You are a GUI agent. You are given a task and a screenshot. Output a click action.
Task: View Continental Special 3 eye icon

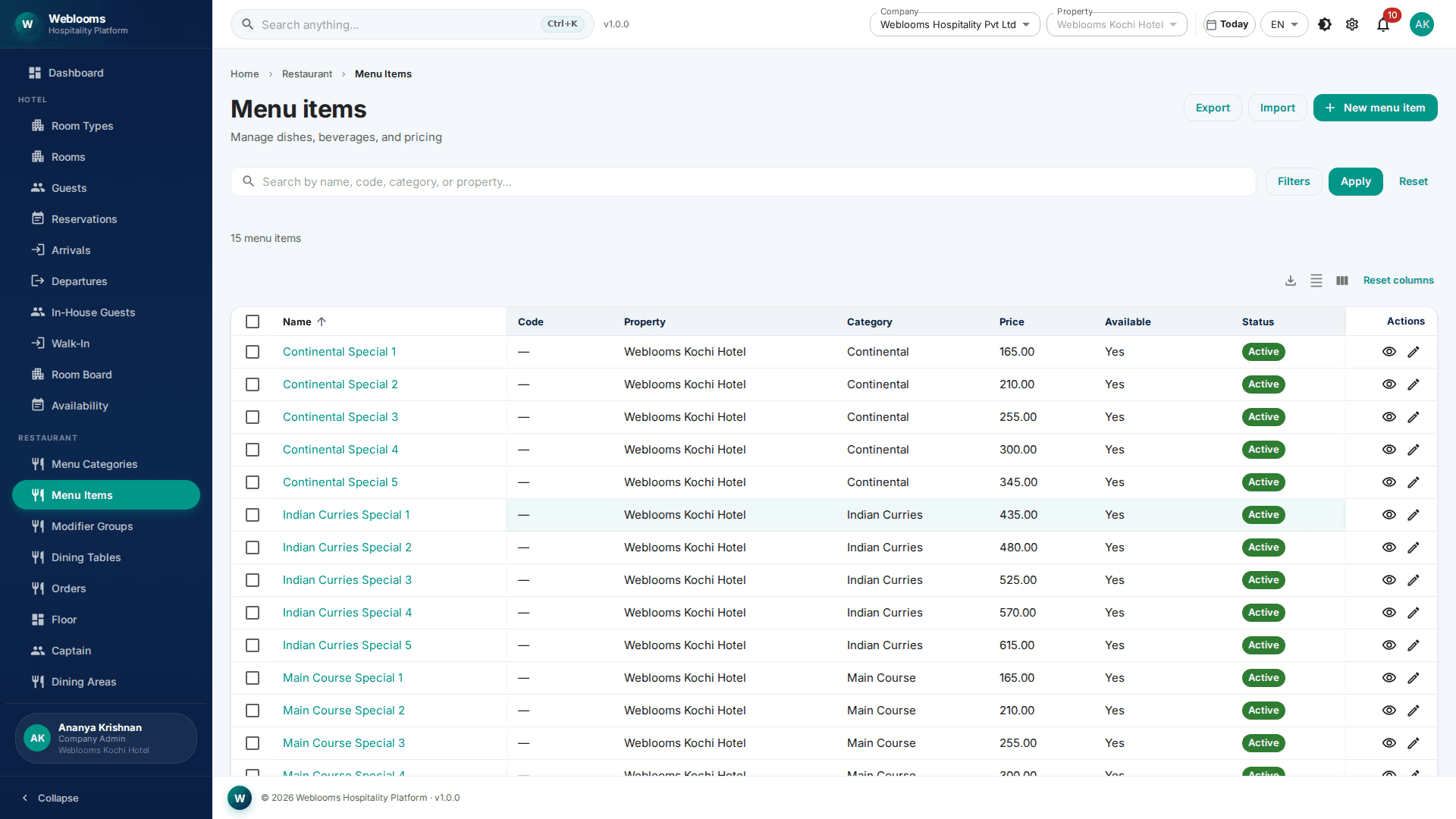point(1389,417)
